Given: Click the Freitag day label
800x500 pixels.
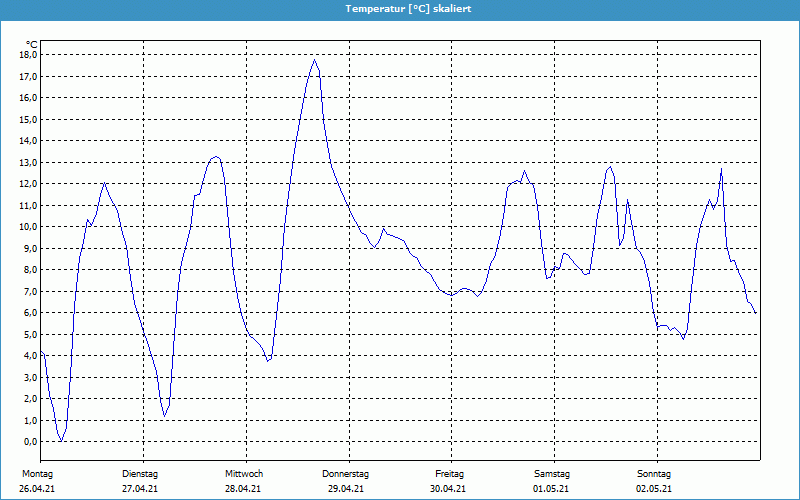Looking at the screenshot, I should (x=450, y=474).
